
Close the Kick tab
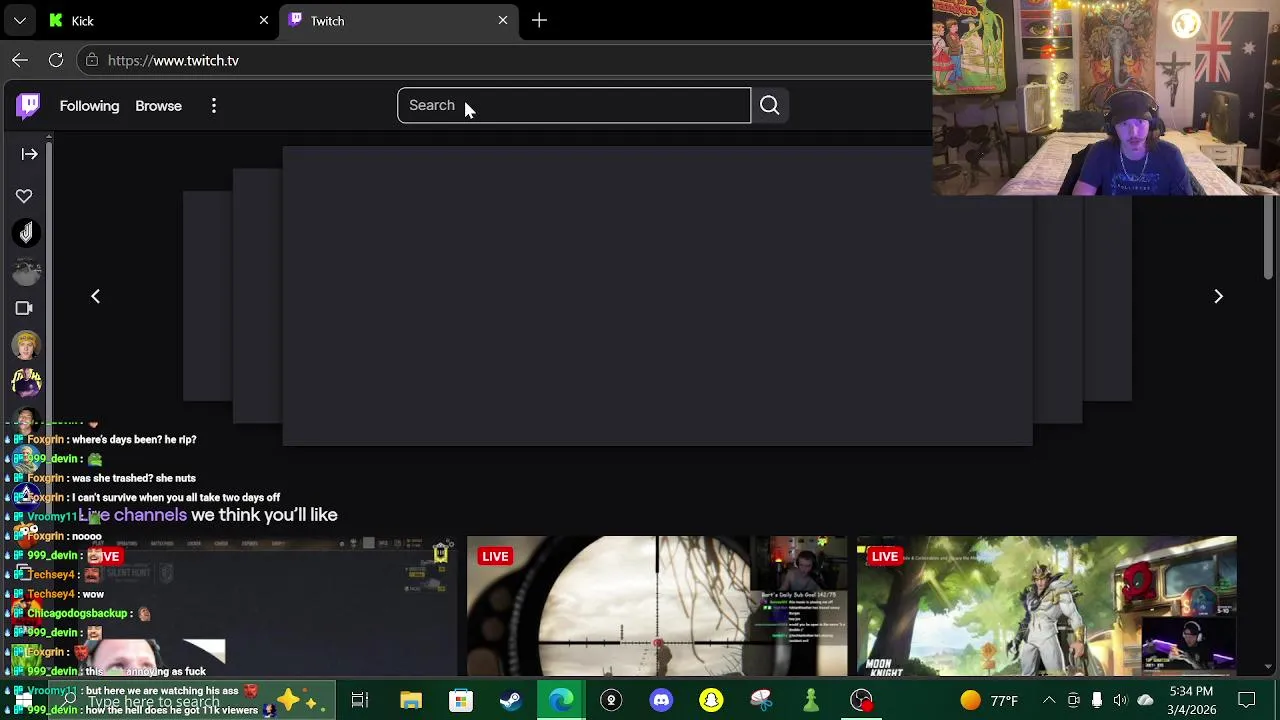pyautogui.click(x=264, y=20)
